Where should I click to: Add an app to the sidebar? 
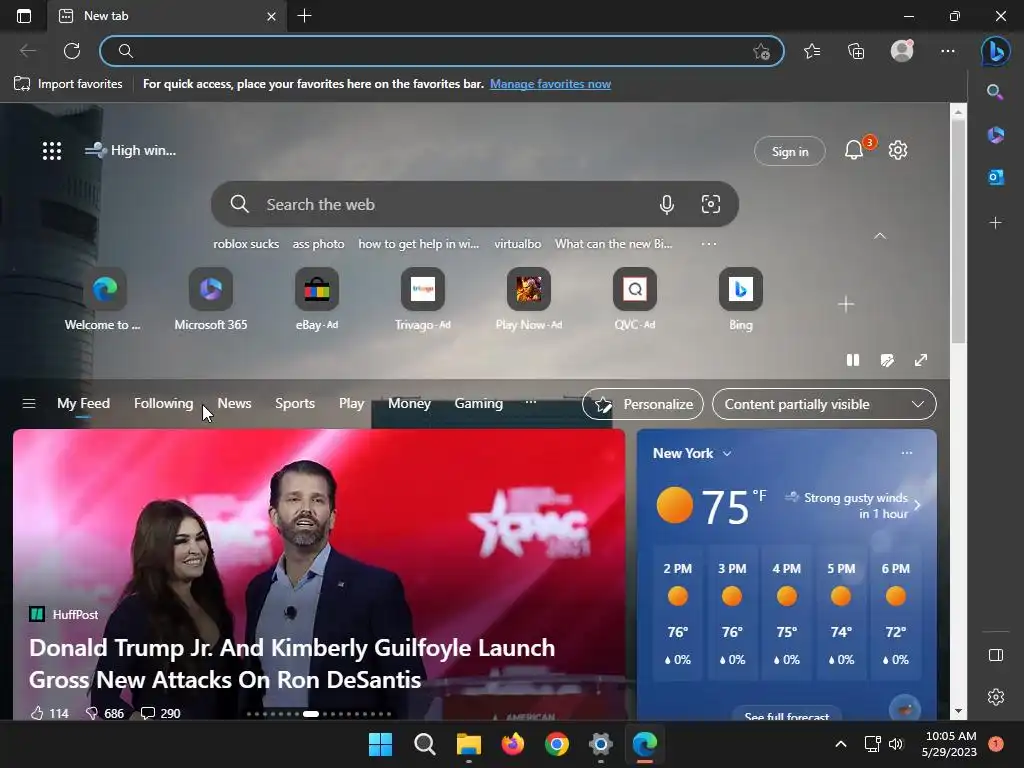pyautogui.click(x=995, y=223)
